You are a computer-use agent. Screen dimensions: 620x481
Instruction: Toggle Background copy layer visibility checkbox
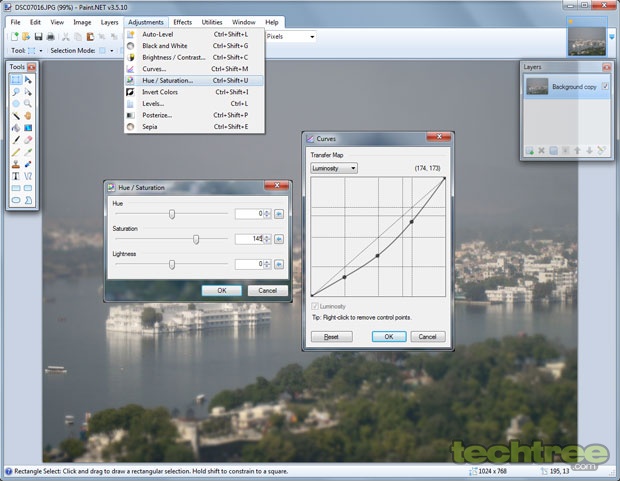pyautogui.click(x=605, y=86)
